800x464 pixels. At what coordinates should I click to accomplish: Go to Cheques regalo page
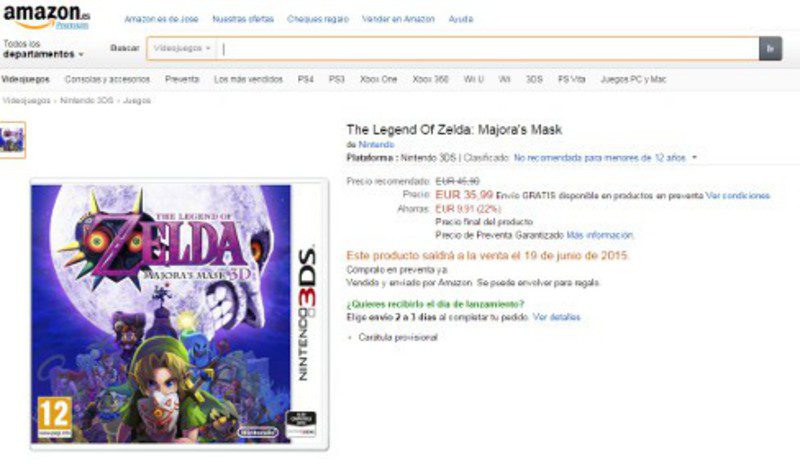coord(318,19)
